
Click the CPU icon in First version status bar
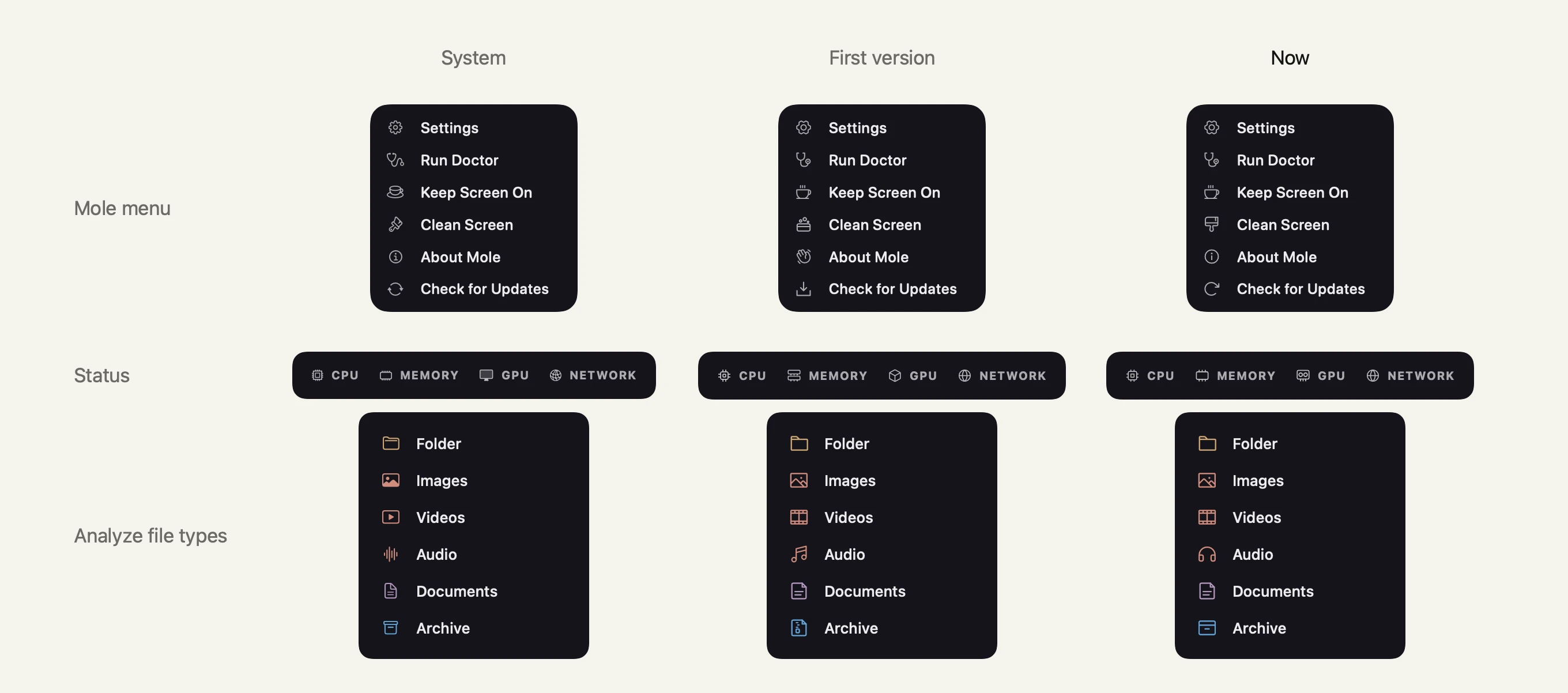723,376
